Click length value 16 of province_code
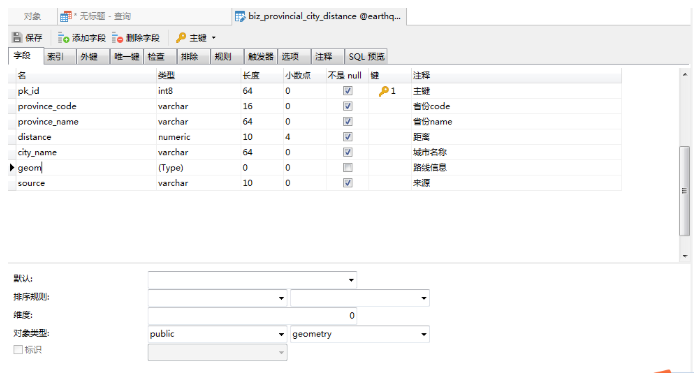The height and width of the screenshot is (379, 696). click(247, 106)
